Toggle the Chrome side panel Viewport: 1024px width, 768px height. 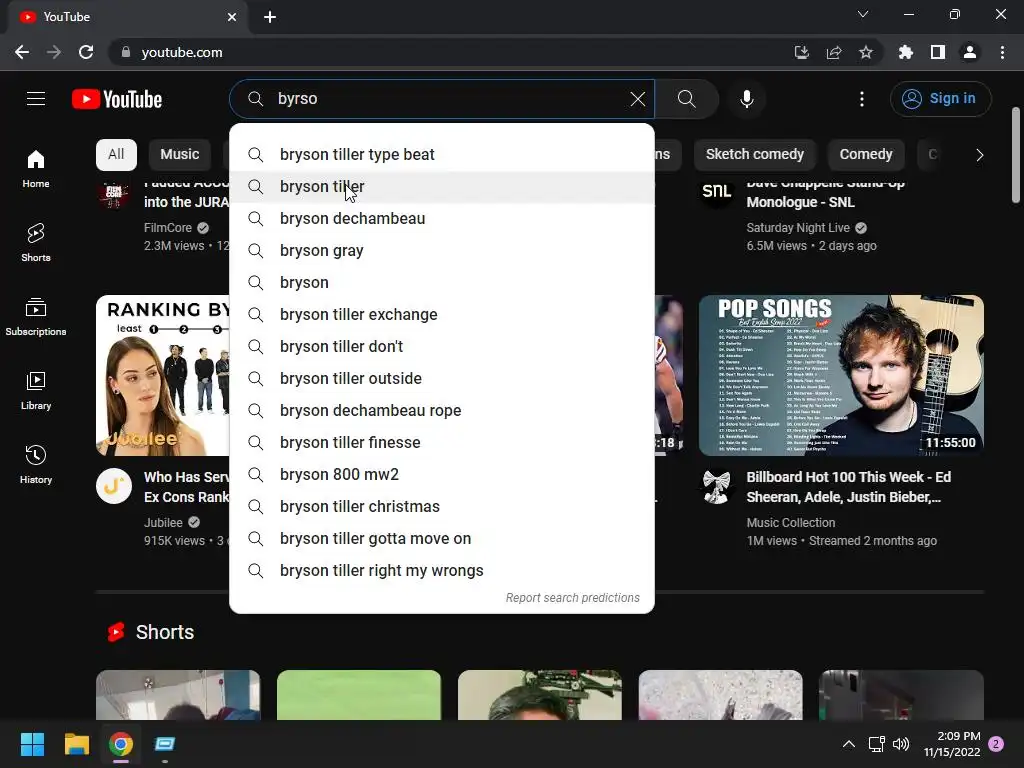[x=937, y=52]
